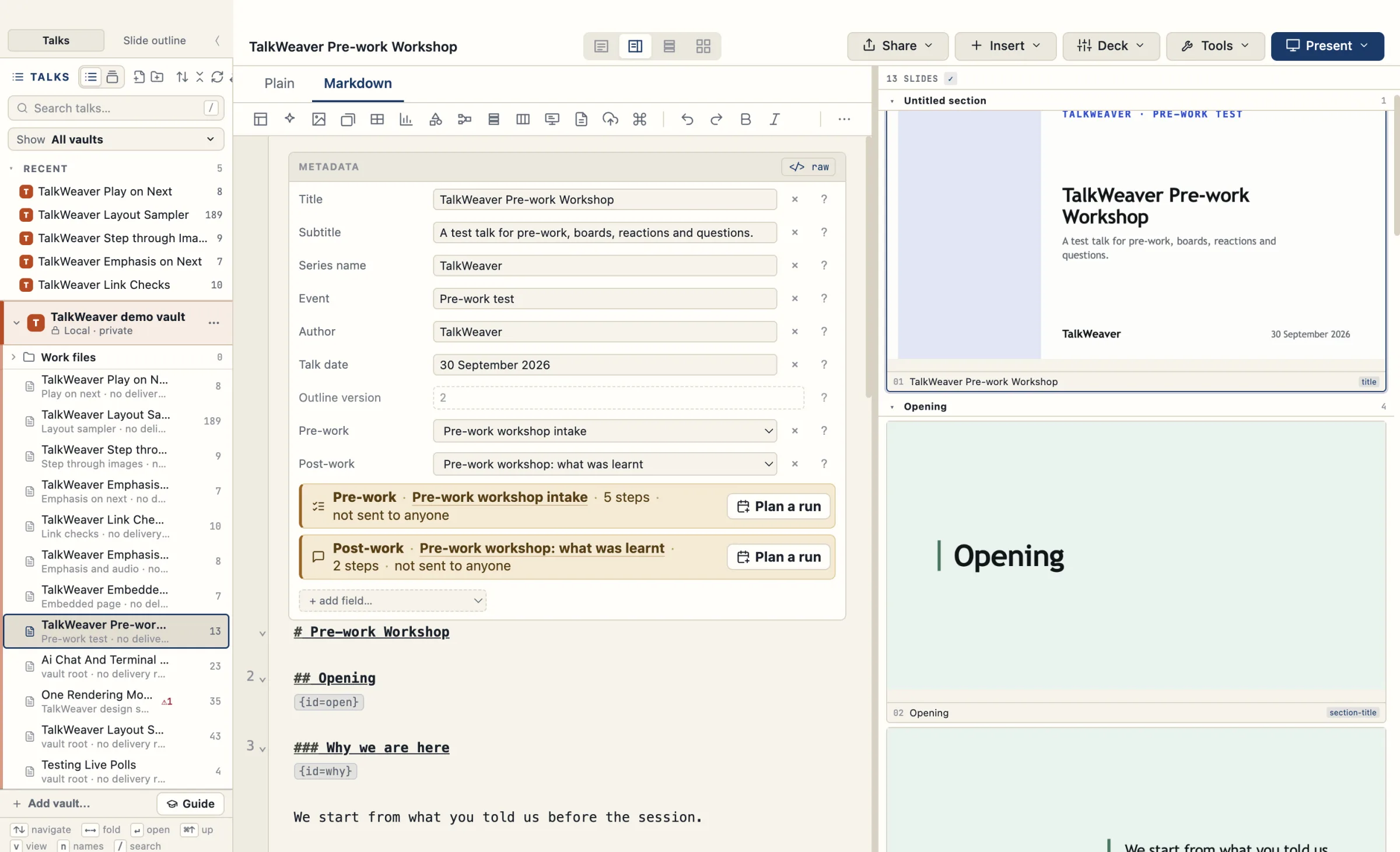
Task: Create a new talk file in sidebar
Action: [x=139, y=76]
